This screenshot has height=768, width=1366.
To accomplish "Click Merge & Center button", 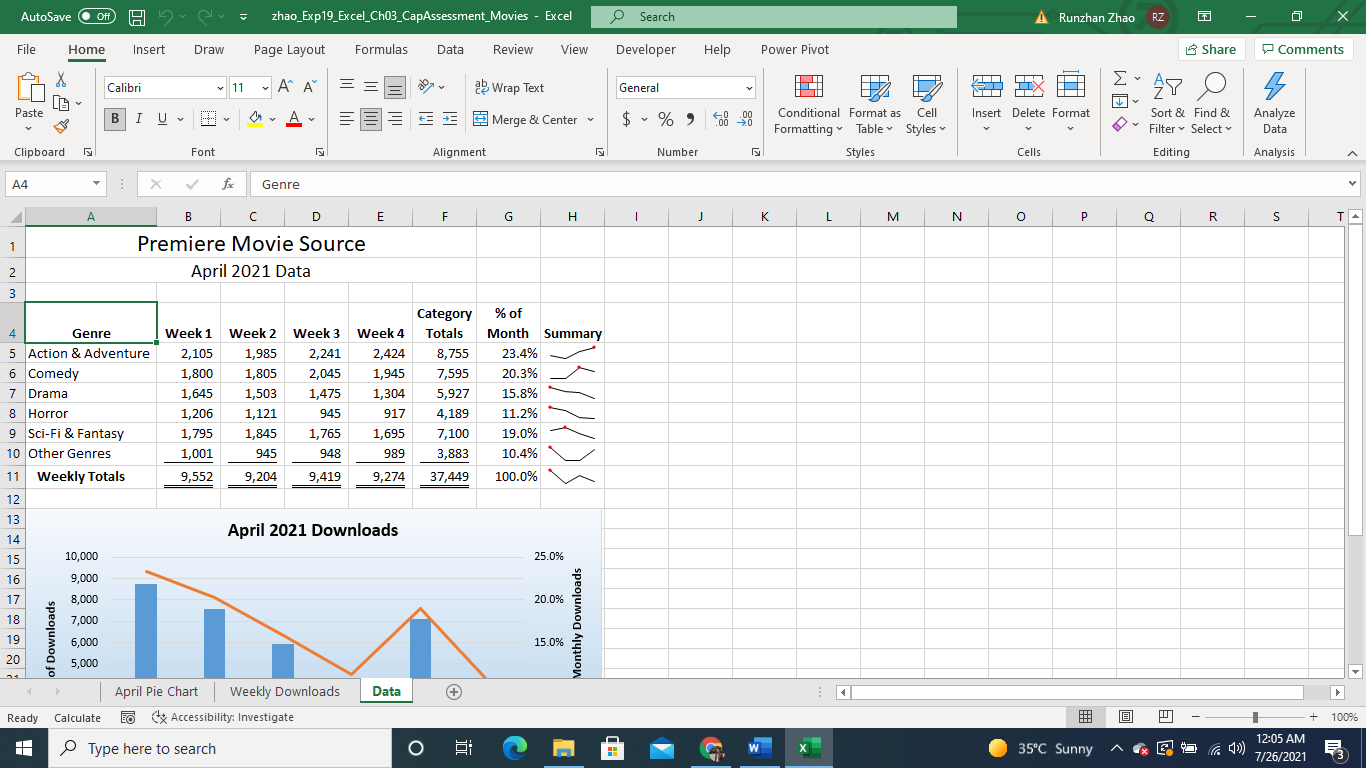I will [526, 119].
